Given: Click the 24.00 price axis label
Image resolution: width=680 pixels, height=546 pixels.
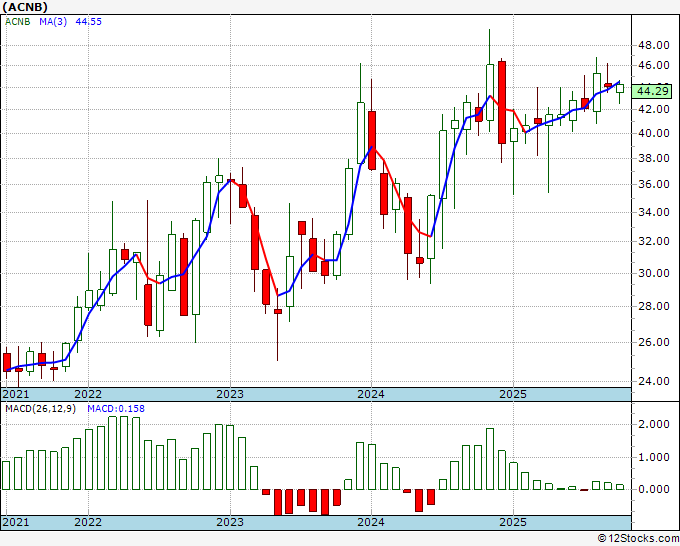Looking at the screenshot, I should [654, 381].
